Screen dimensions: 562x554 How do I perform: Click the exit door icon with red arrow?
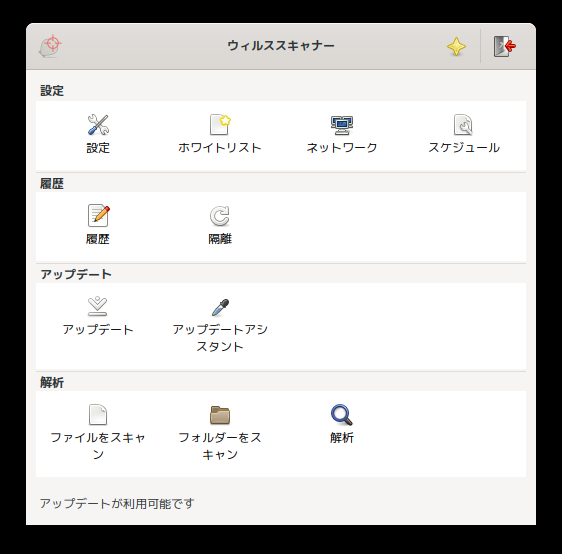point(505,46)
